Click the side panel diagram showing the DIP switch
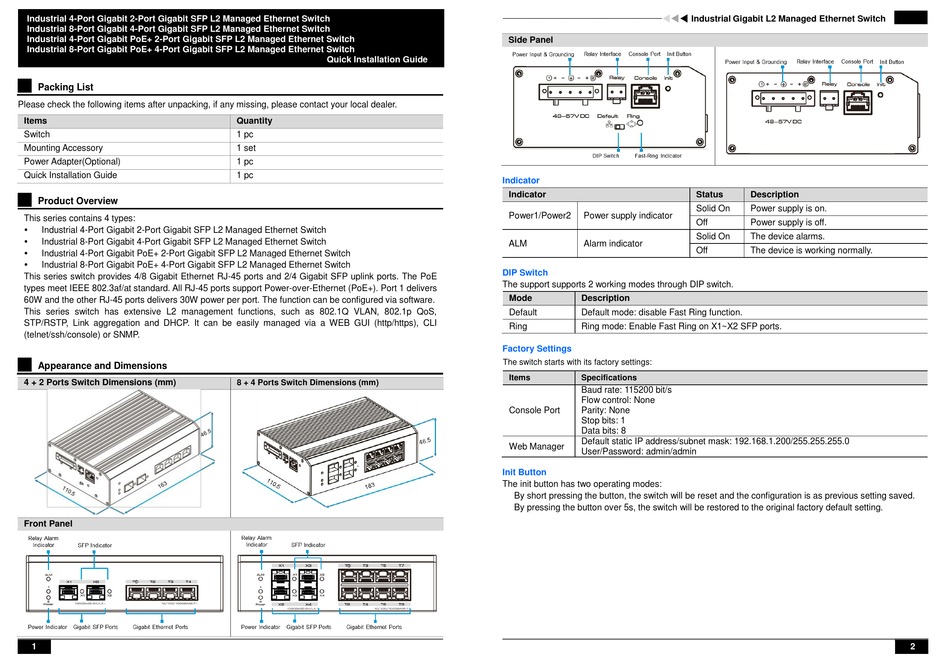 609,105
